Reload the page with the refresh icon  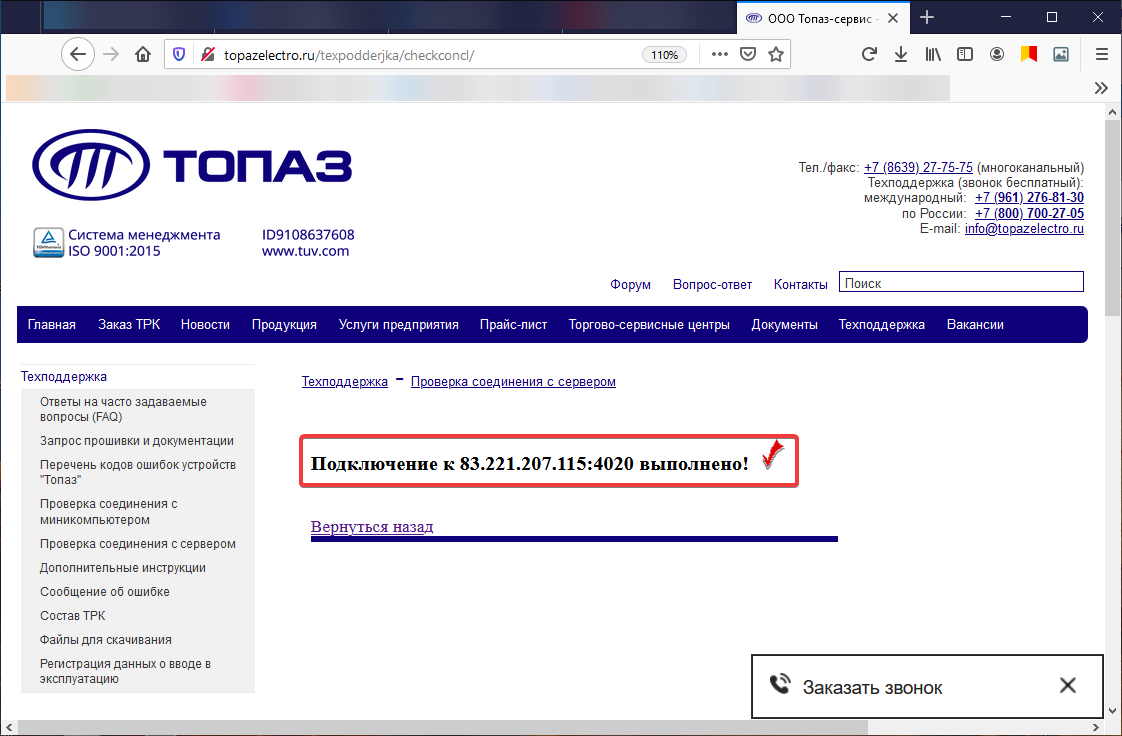(869, 54)
